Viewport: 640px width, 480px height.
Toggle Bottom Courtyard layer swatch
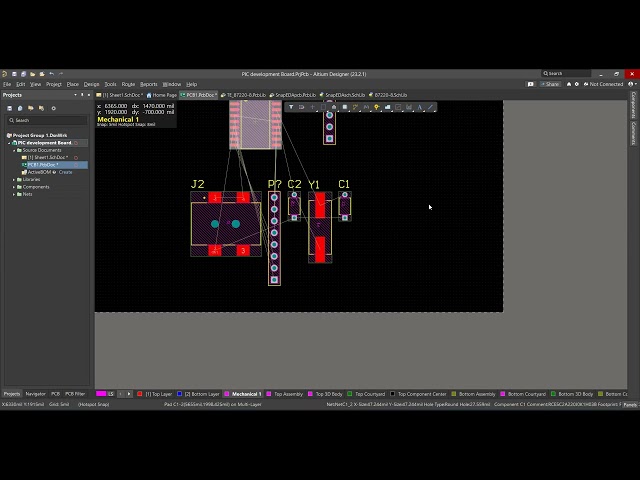pyautogui.click(x=502, y=394)
